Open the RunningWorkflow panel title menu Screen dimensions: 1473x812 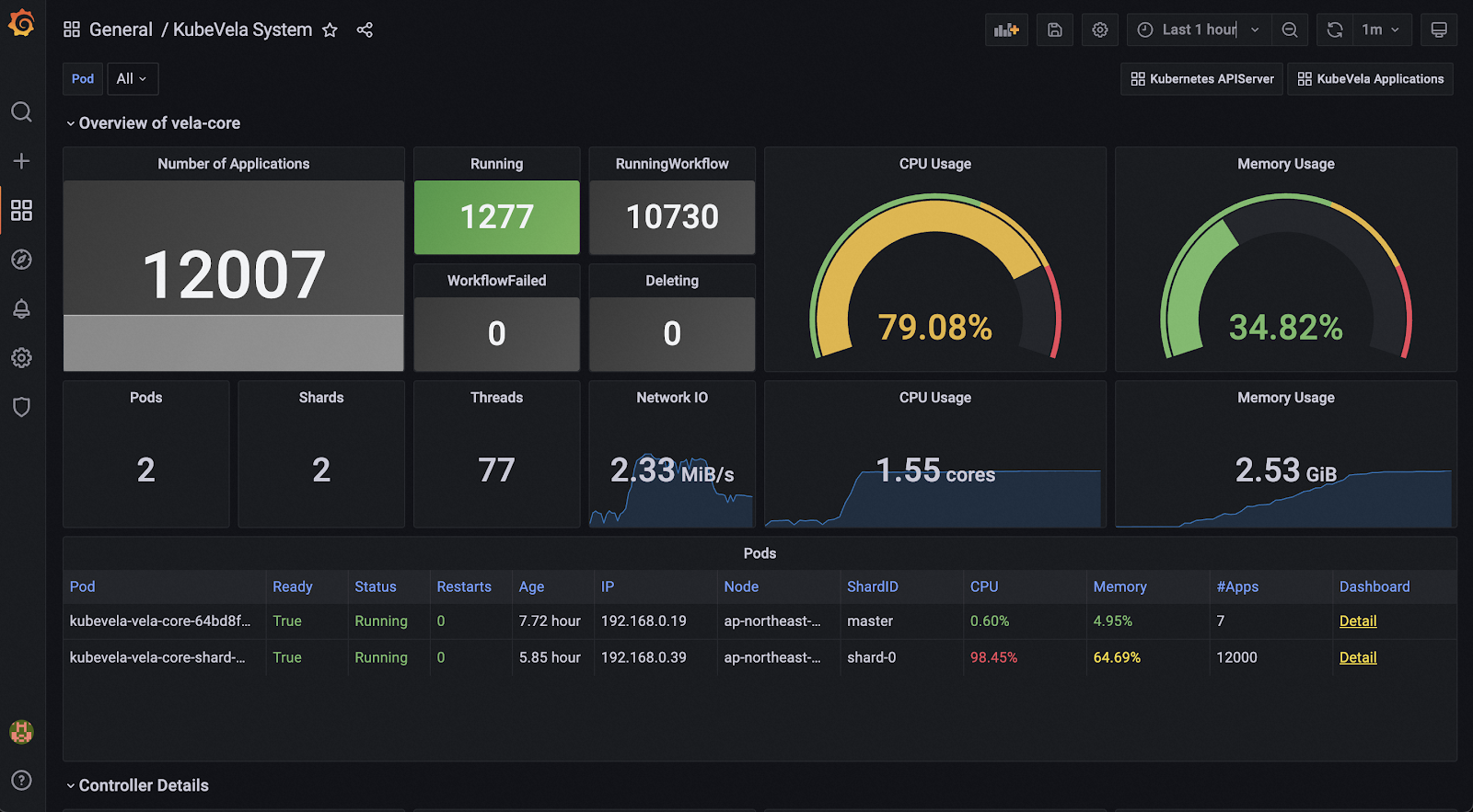pyautogui.click(x=672, y=164)
